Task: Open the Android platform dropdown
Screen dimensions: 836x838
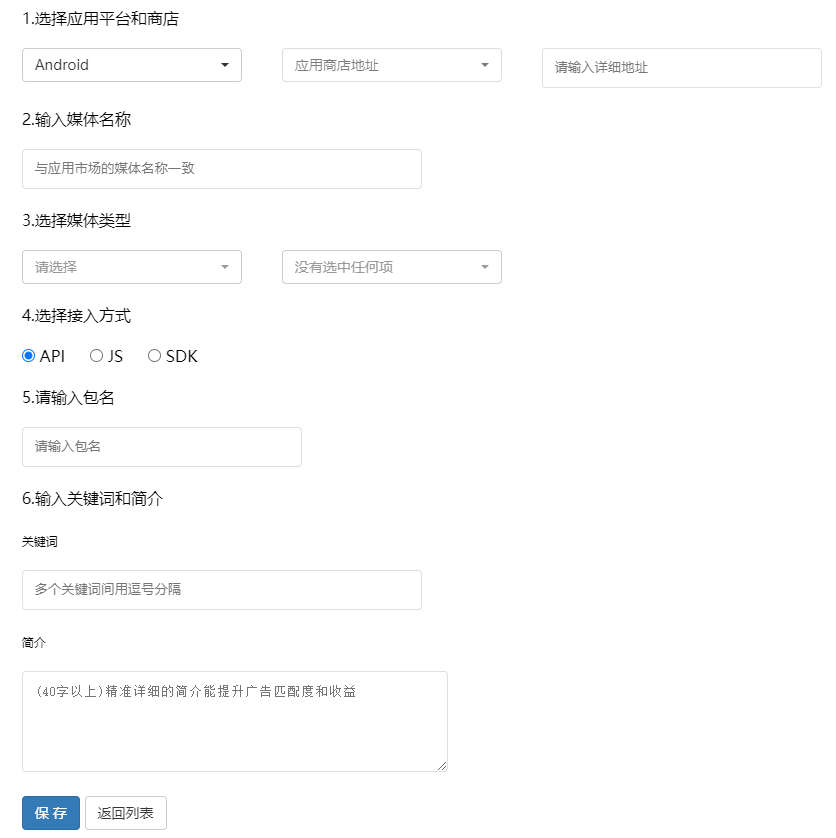Action: coord(131,65)
